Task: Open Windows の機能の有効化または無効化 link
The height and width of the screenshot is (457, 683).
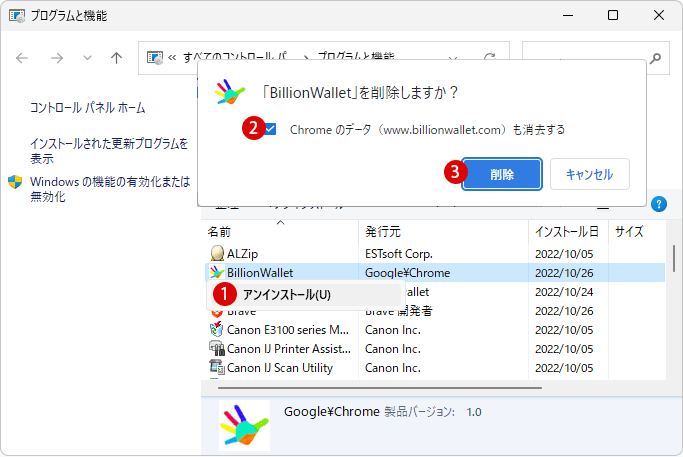Action: [110, 189]
